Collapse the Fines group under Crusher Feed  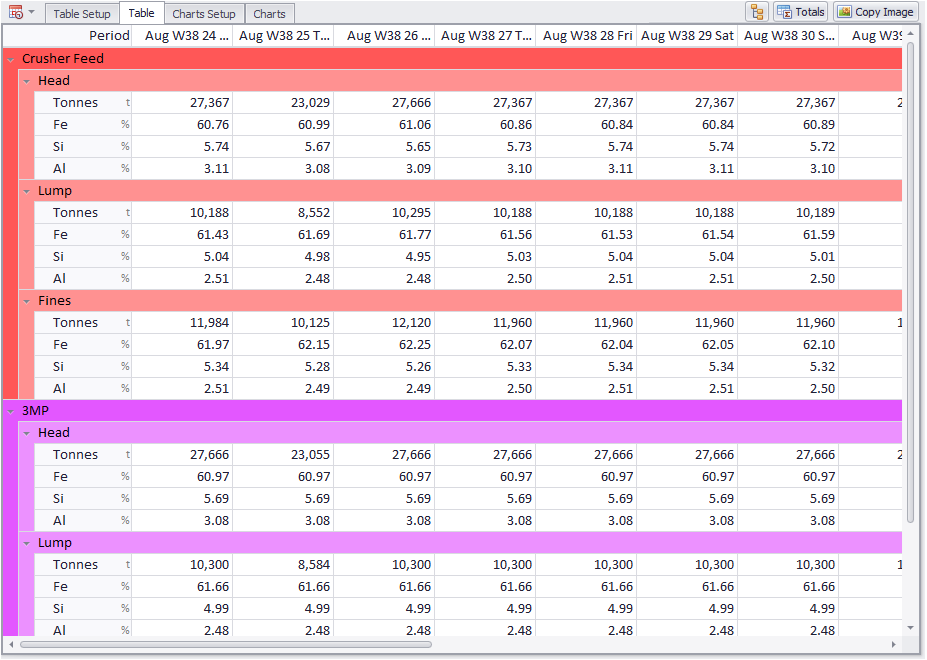[27, 301]
